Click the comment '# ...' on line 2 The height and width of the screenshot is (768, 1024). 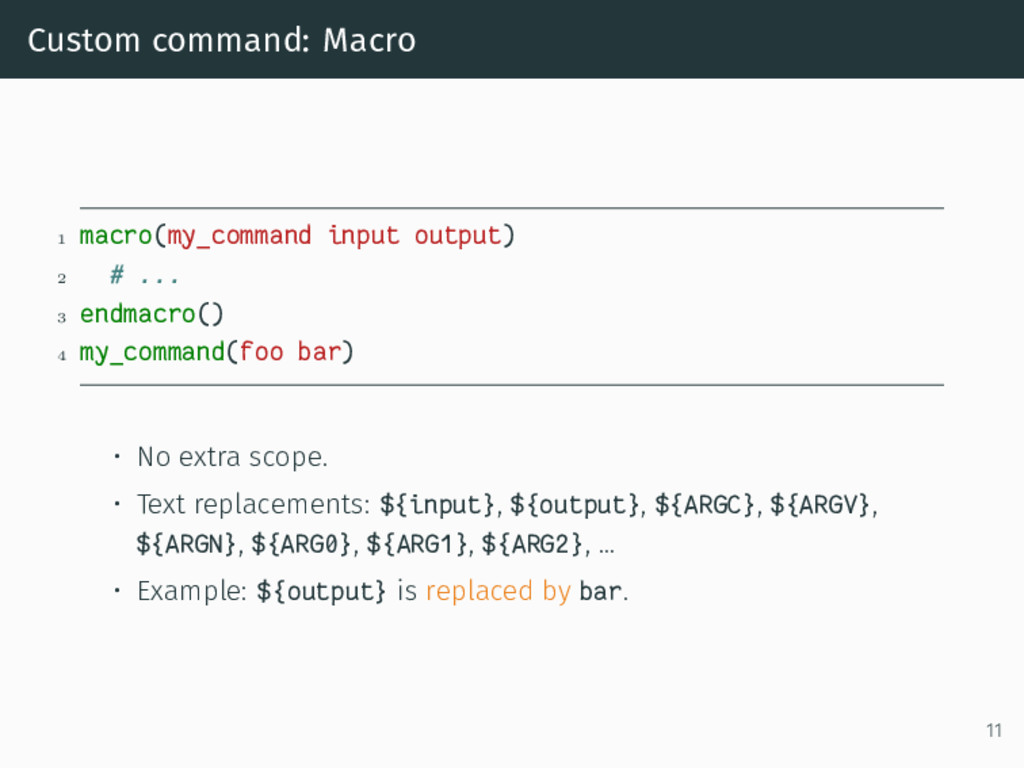(x=144, y=275)
